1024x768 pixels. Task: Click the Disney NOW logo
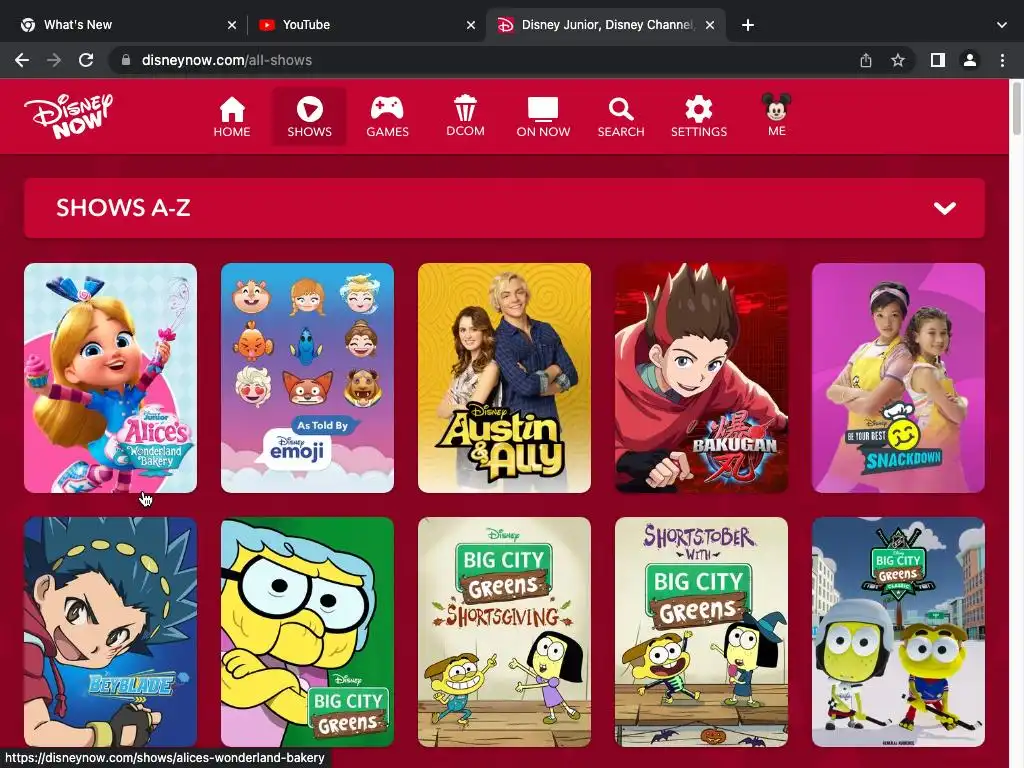click(x=69, y=116)
